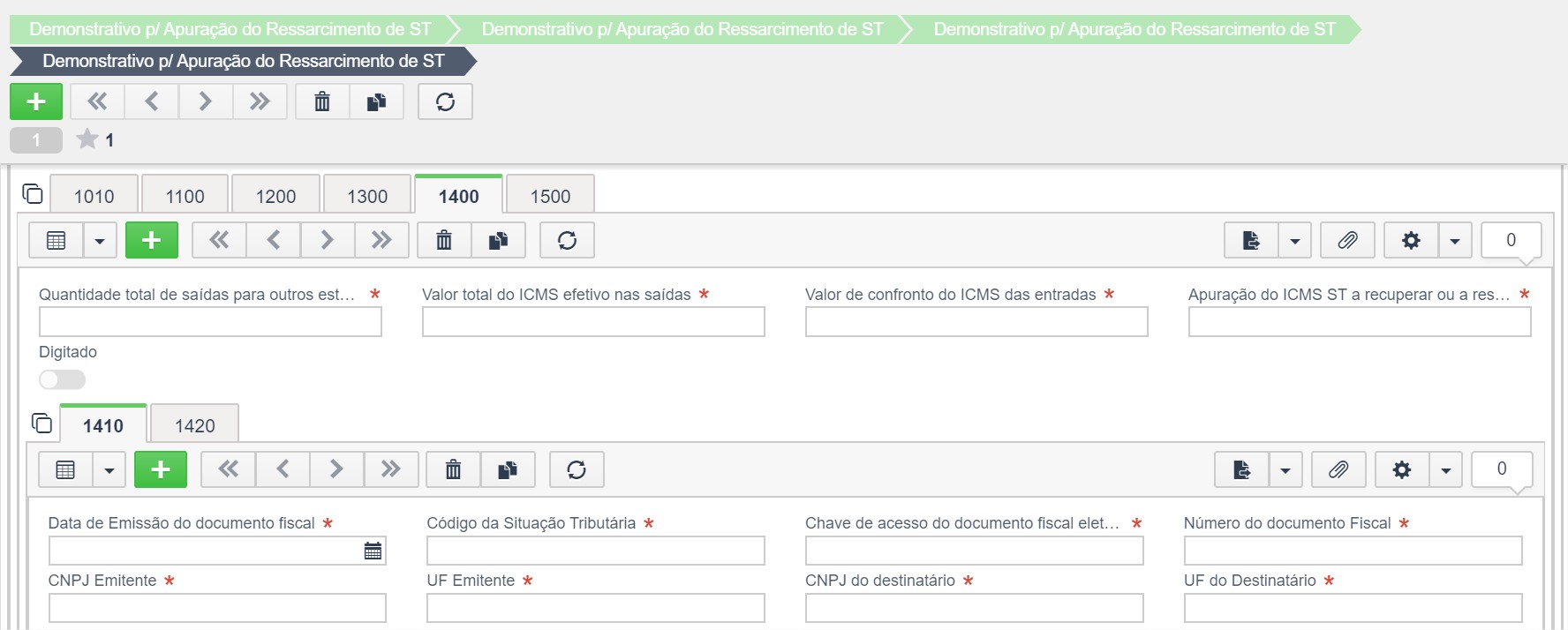Viewport: 1568px width, 630px height.
Task: Toggle the Digitado switch
Action: [x=62, y=379]
